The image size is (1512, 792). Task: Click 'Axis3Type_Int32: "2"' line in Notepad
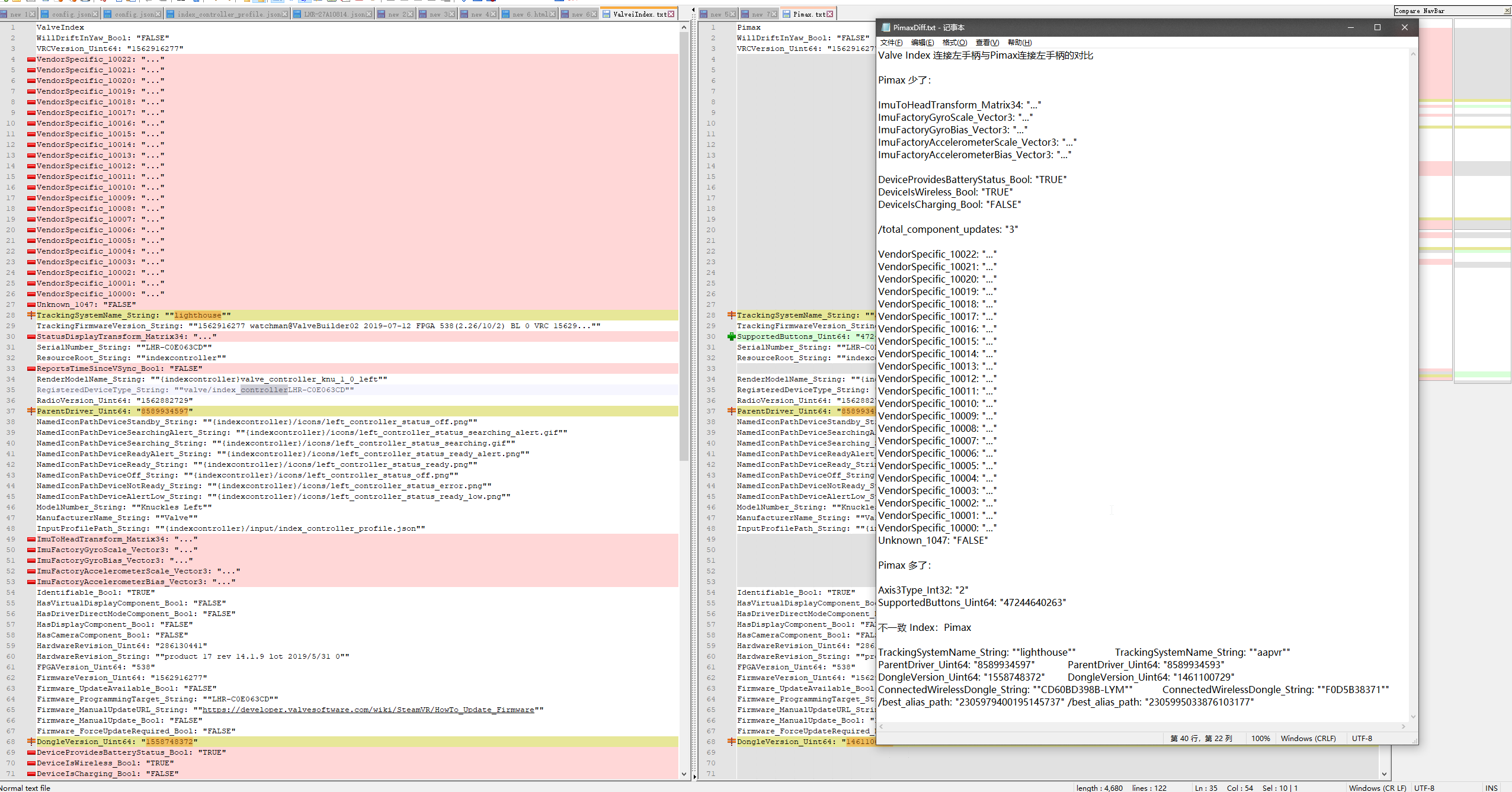923,590
